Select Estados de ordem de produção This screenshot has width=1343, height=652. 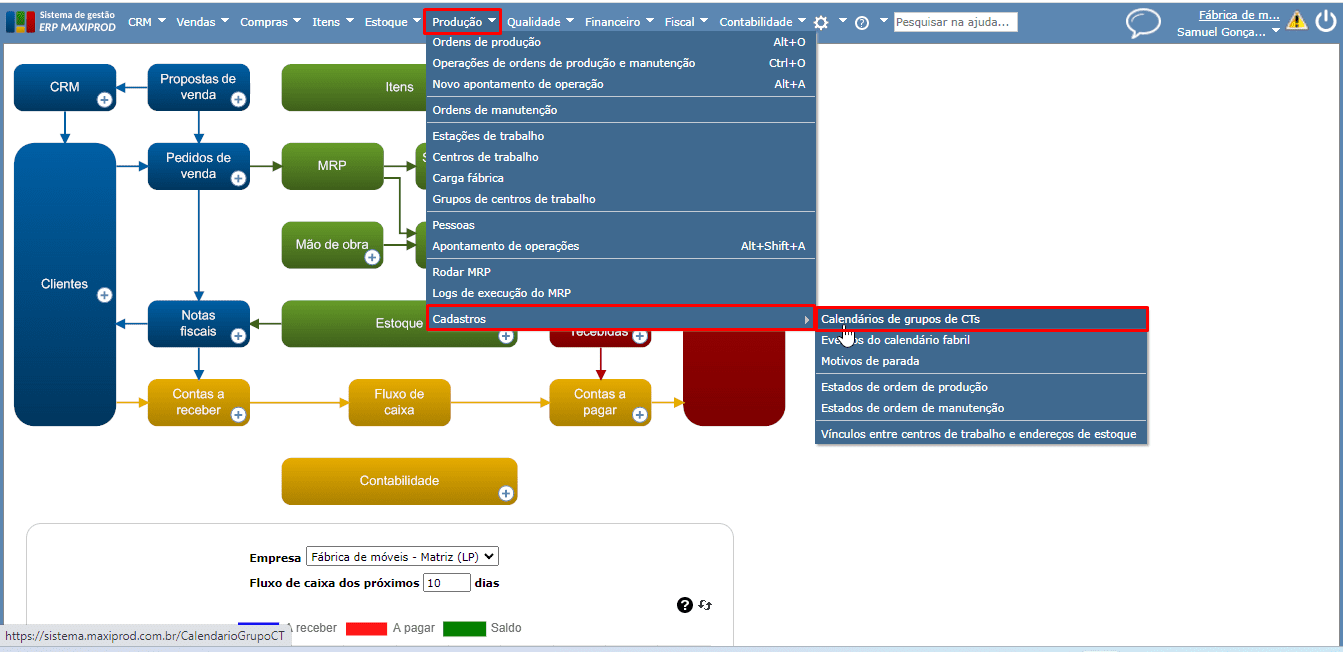point(982,387)
